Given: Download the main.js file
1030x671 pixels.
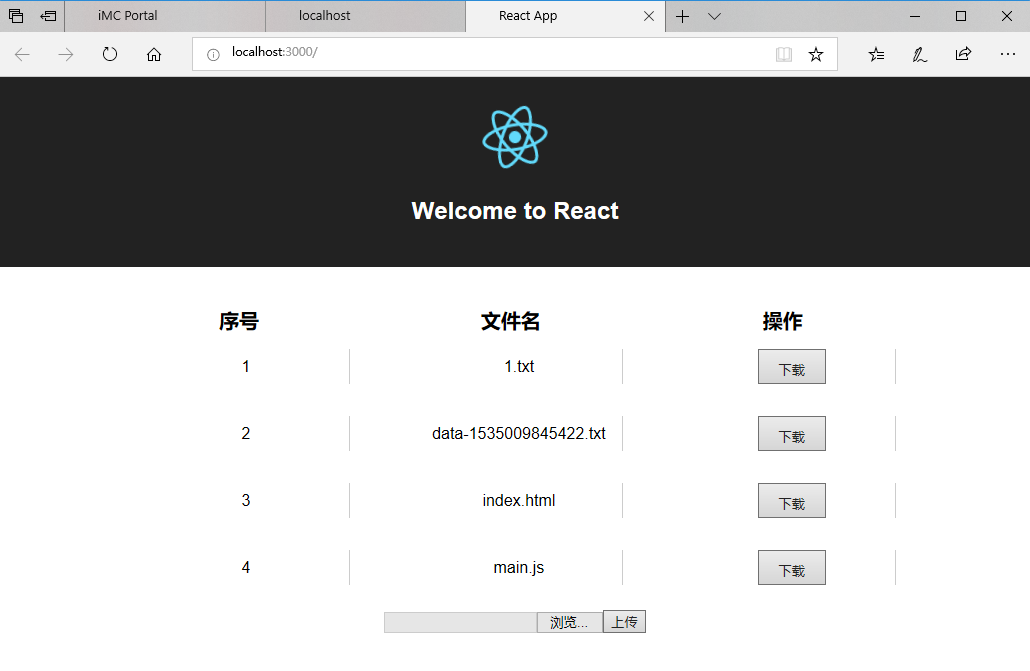Looking at the screenshot, I should coord(792,568).
